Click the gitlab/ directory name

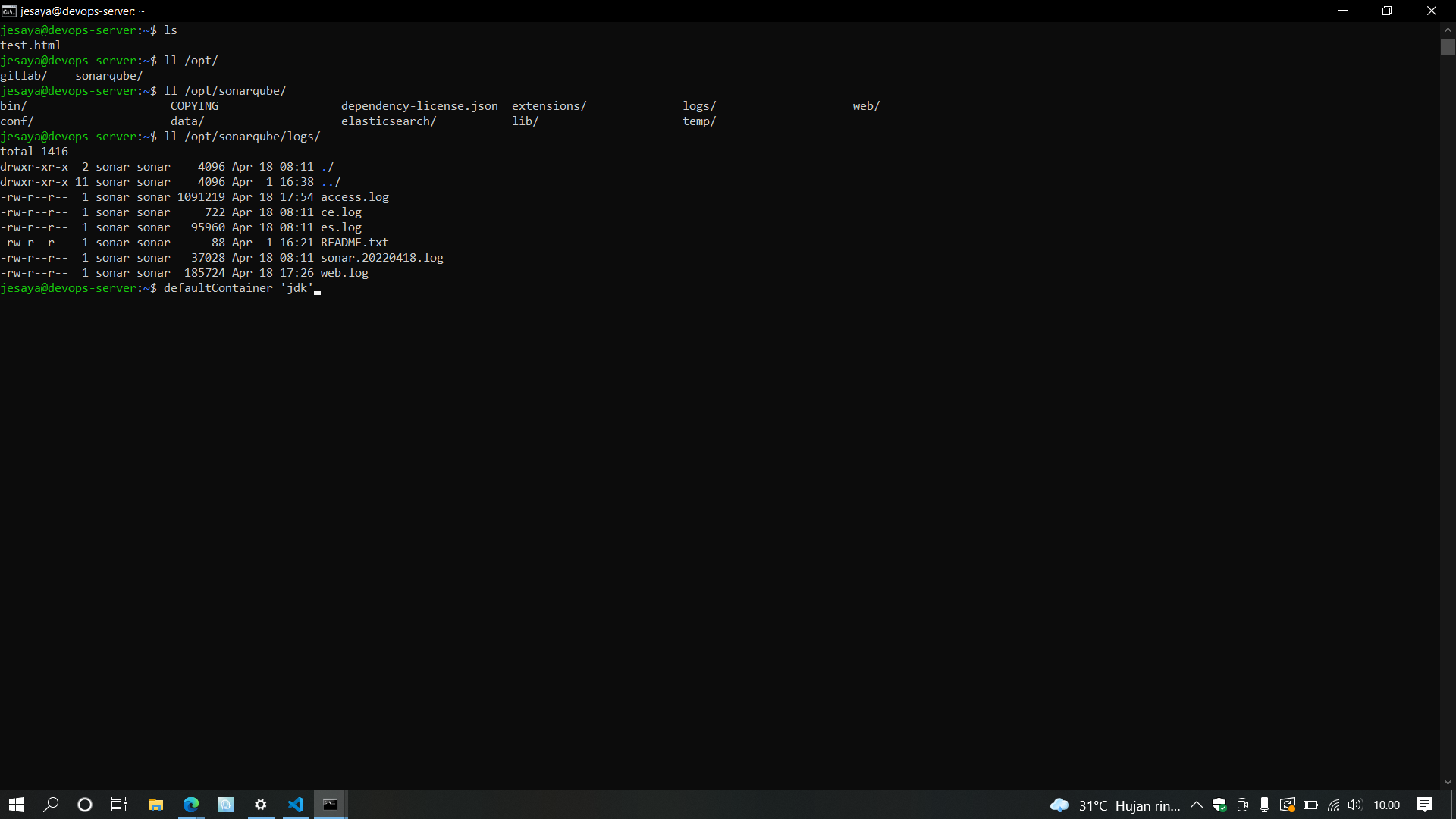[24, 76]
